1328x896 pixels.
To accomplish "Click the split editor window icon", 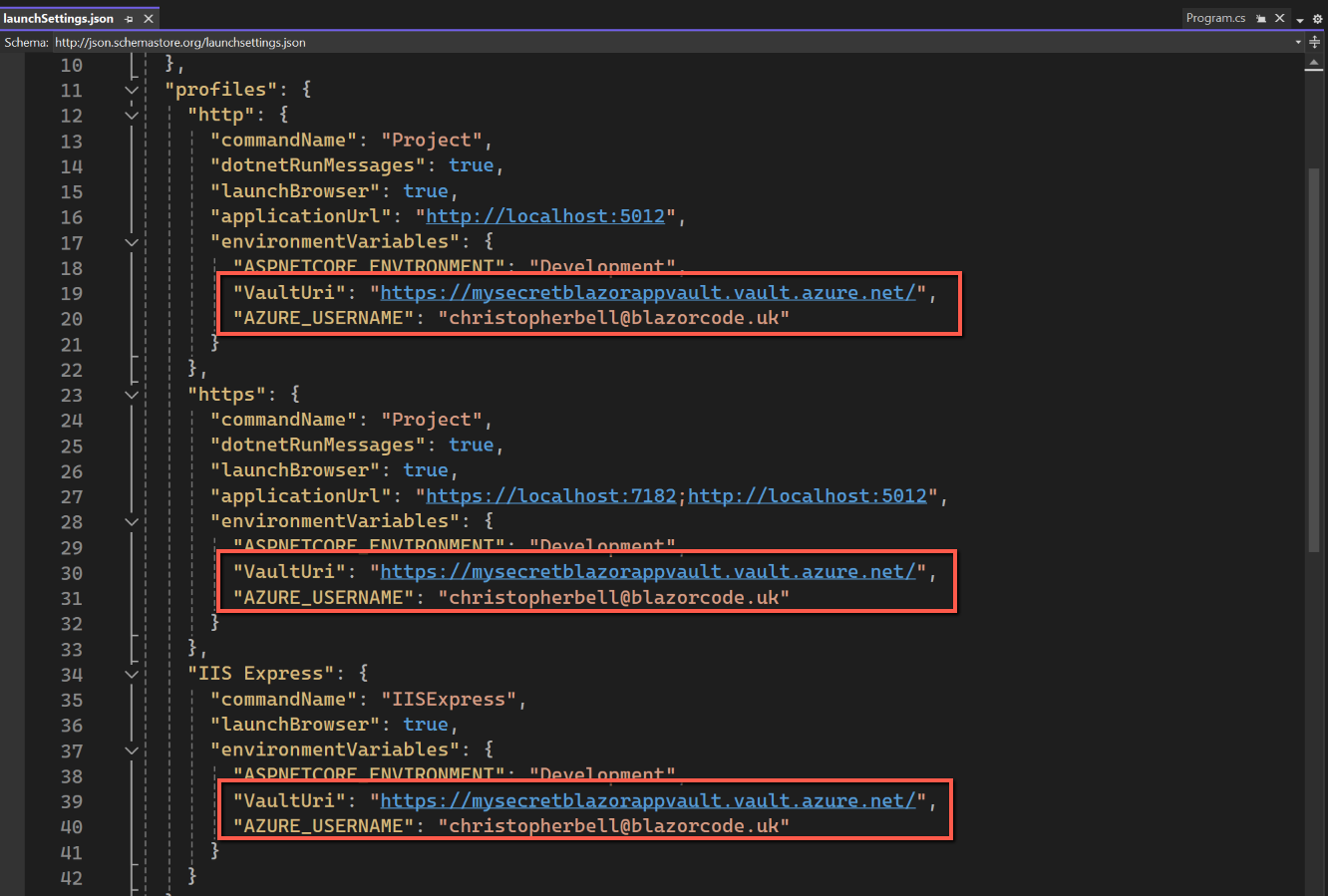I will [1314, 42].
